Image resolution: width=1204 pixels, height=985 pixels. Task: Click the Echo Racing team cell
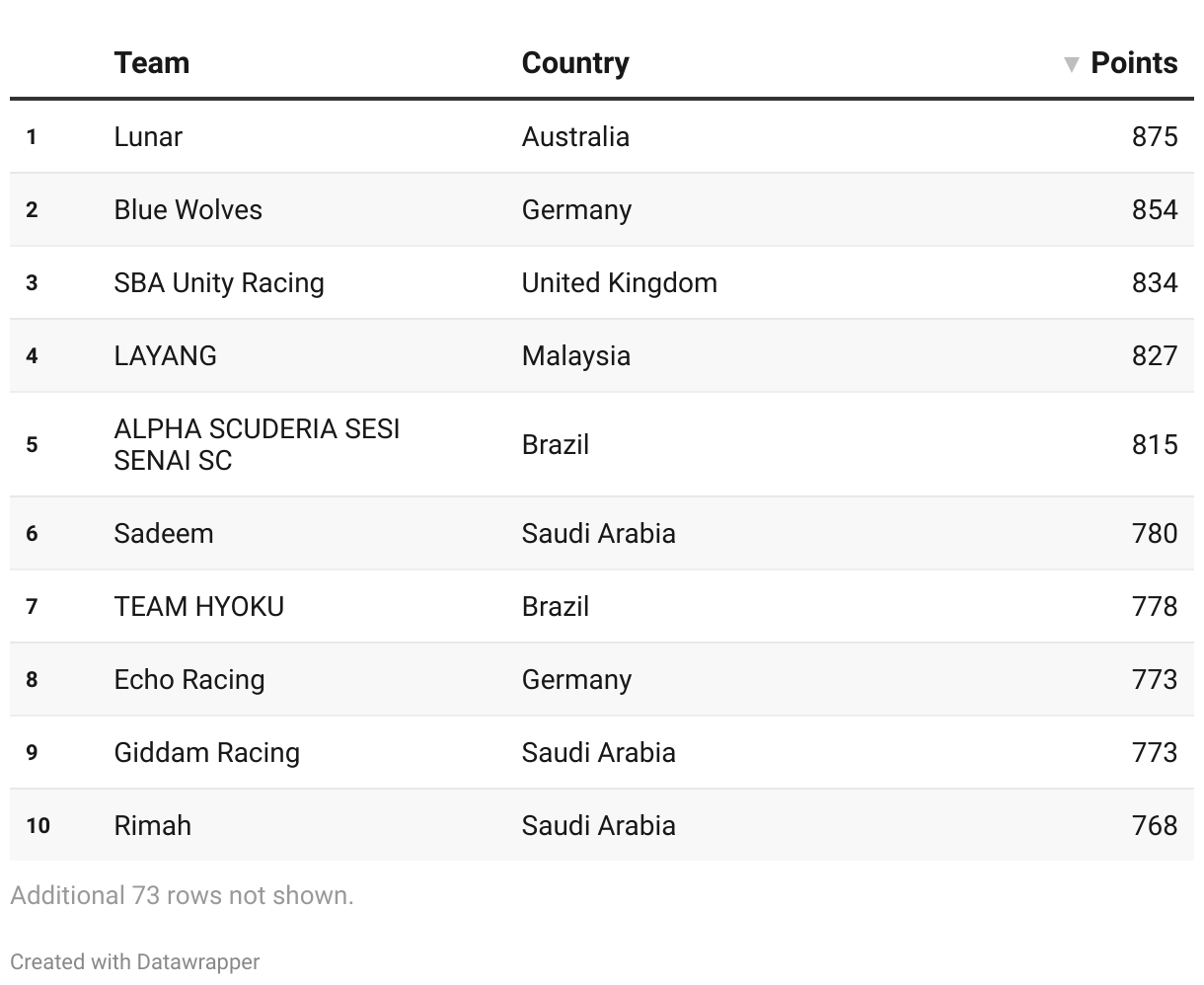(188, 679)
